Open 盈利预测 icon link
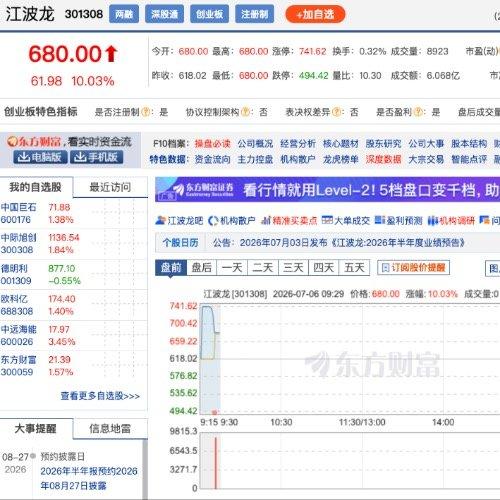 click(398, 220)
